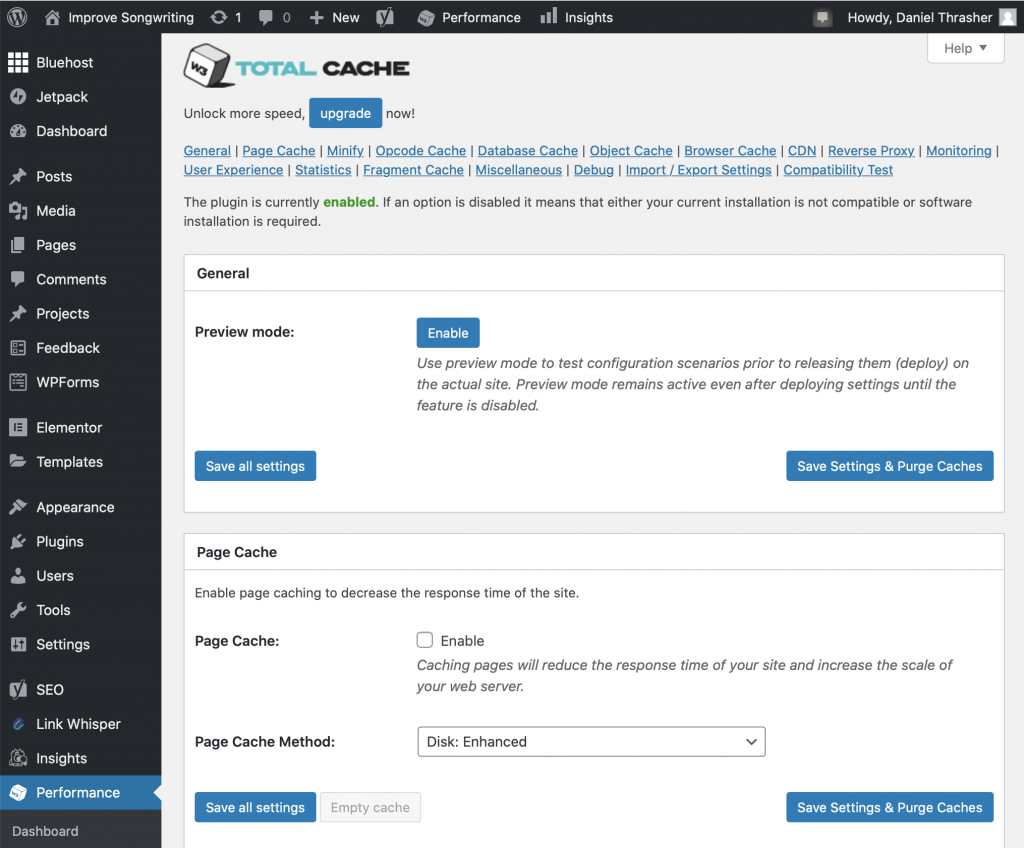1024x848 pixels.
Task: Open the Minify settings tab
Action: [345, 150]
